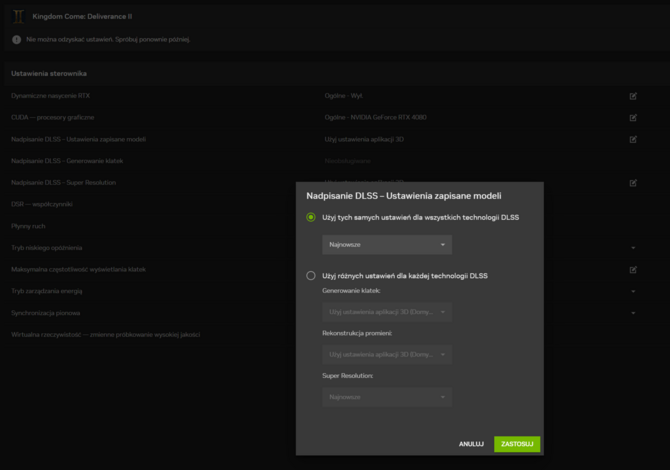Open the top Najnowsze dropdown in the dialog

tap(387, 245)
